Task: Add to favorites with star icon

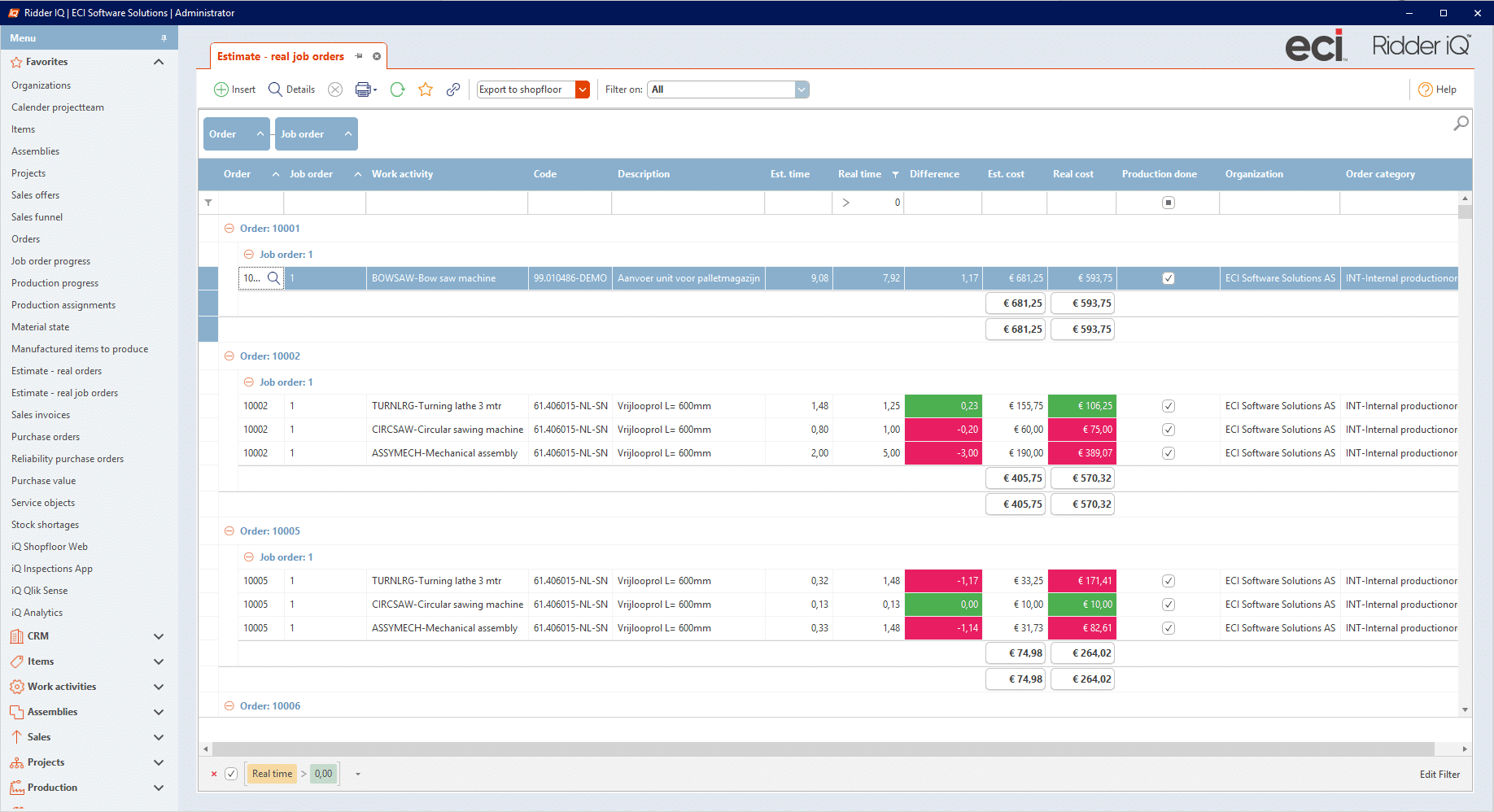Action: pyautogui.click(x=426, y=89)
